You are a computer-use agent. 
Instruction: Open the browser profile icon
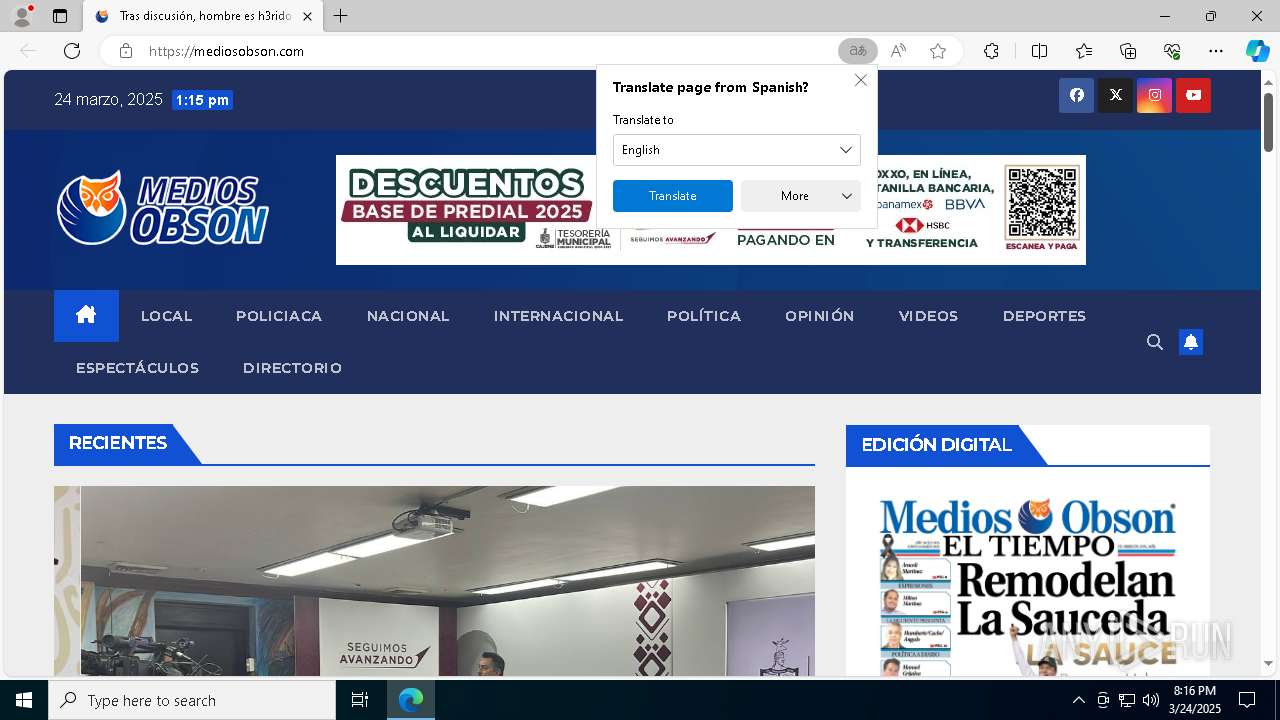[21, 16]
